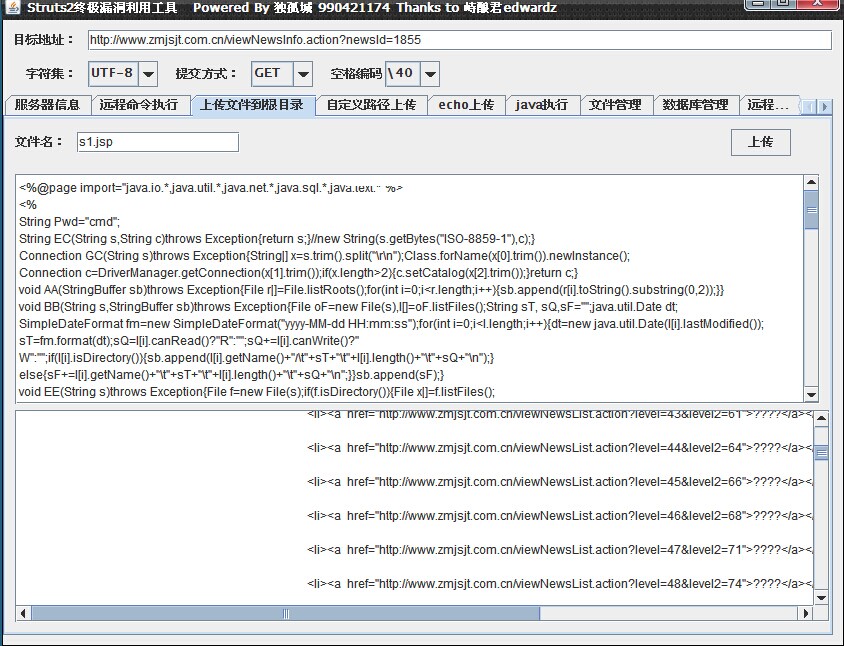Viewport: 844px width, 646px height.
Task: Click the <%@page import line in code
Action: pos(211,188)
